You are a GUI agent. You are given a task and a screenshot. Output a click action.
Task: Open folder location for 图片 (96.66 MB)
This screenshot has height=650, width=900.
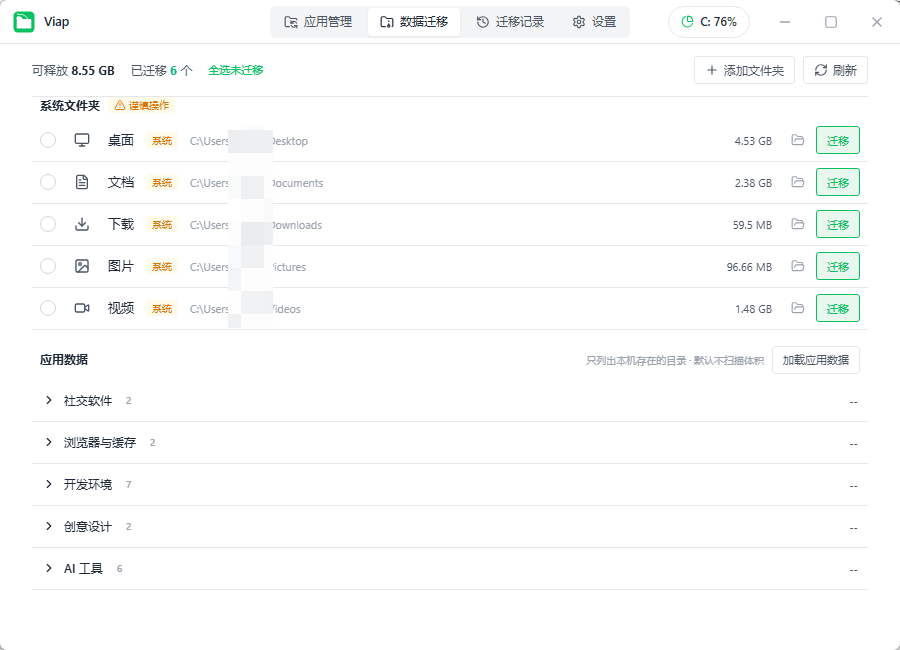pos(797,266)
